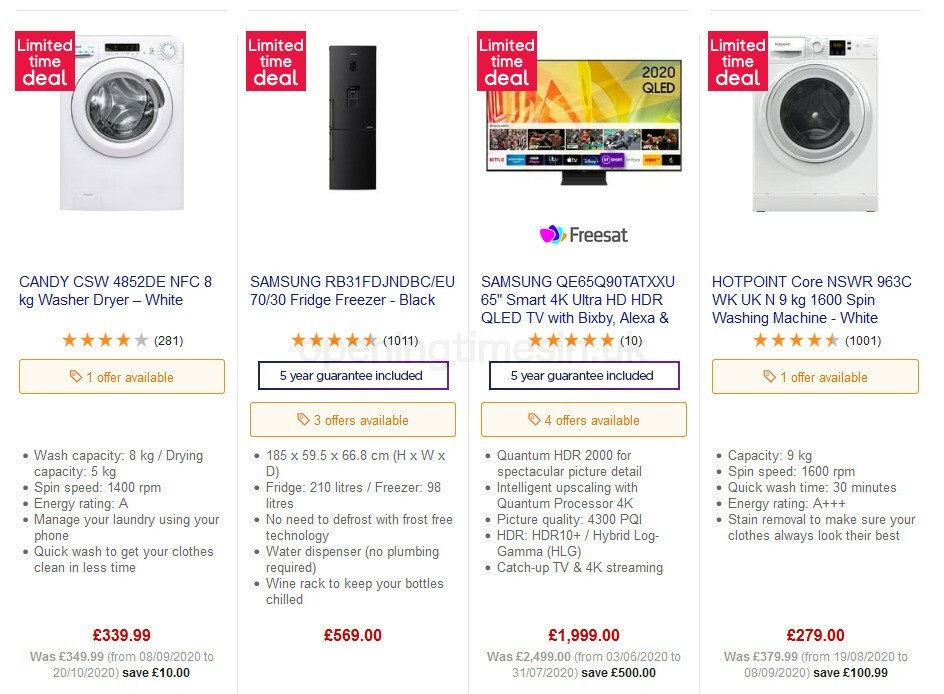Click the Freesat logo under the Samsung TV
This screenshot has height=694, width=944.
[x=583, y=236]
